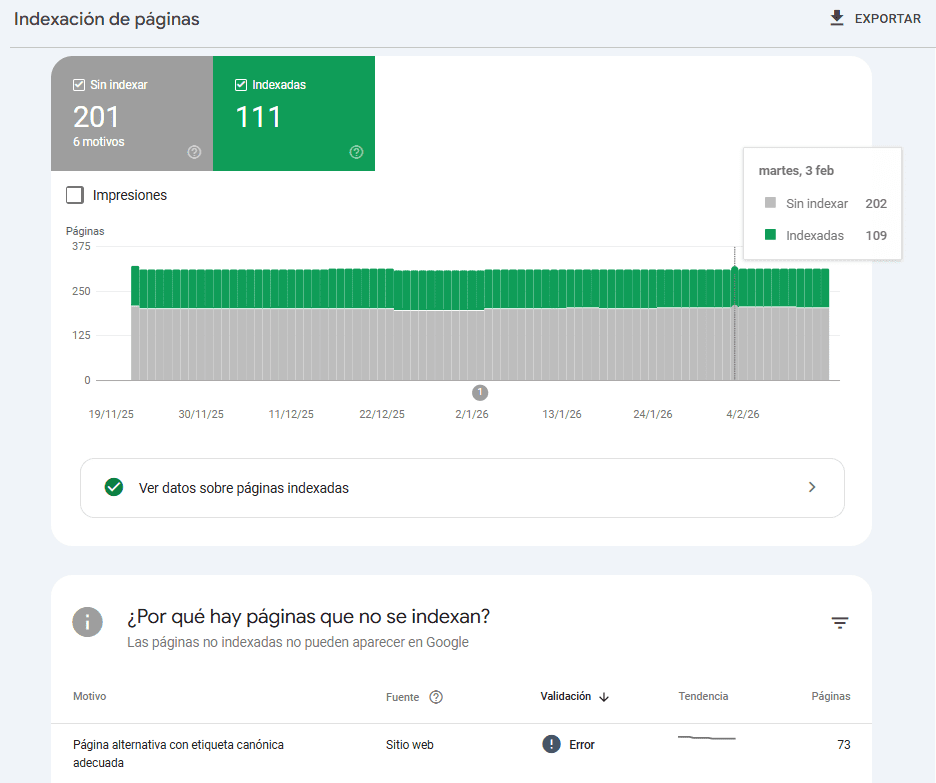Click the gray info icon in the non-indexed section

pyautogui.click(x=88, y=622)
